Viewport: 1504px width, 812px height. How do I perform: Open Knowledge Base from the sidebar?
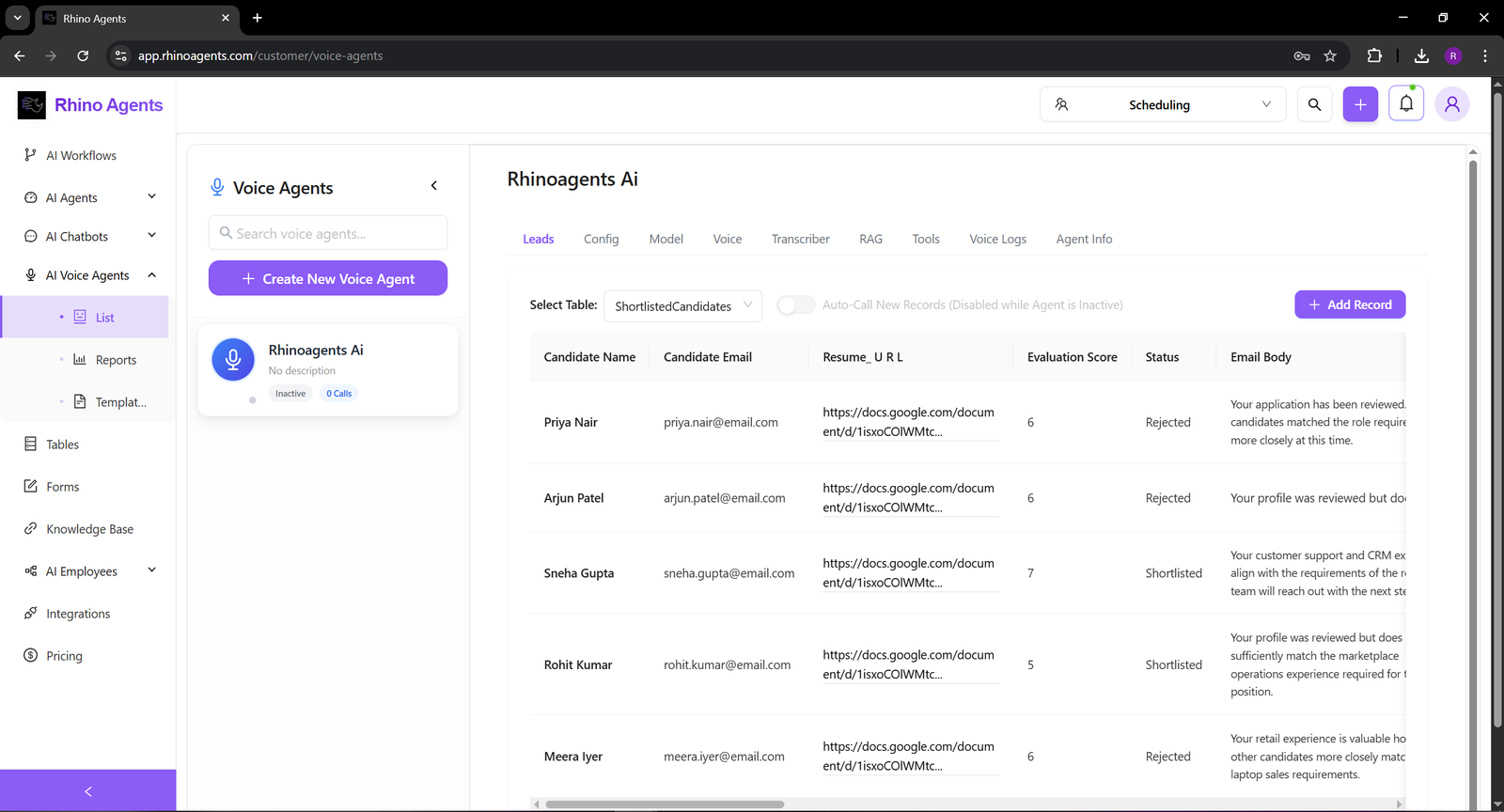[x=89, y=529]
